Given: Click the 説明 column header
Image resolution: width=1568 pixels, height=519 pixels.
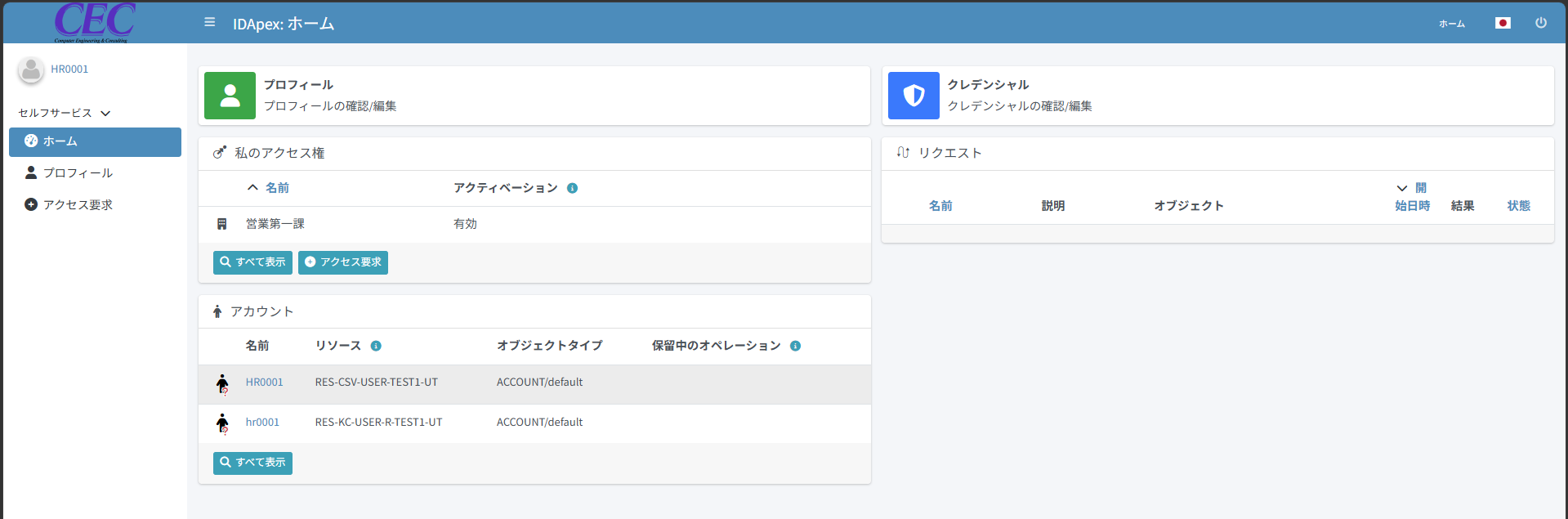Looking at the screenshot, I should click(1053, 206).
